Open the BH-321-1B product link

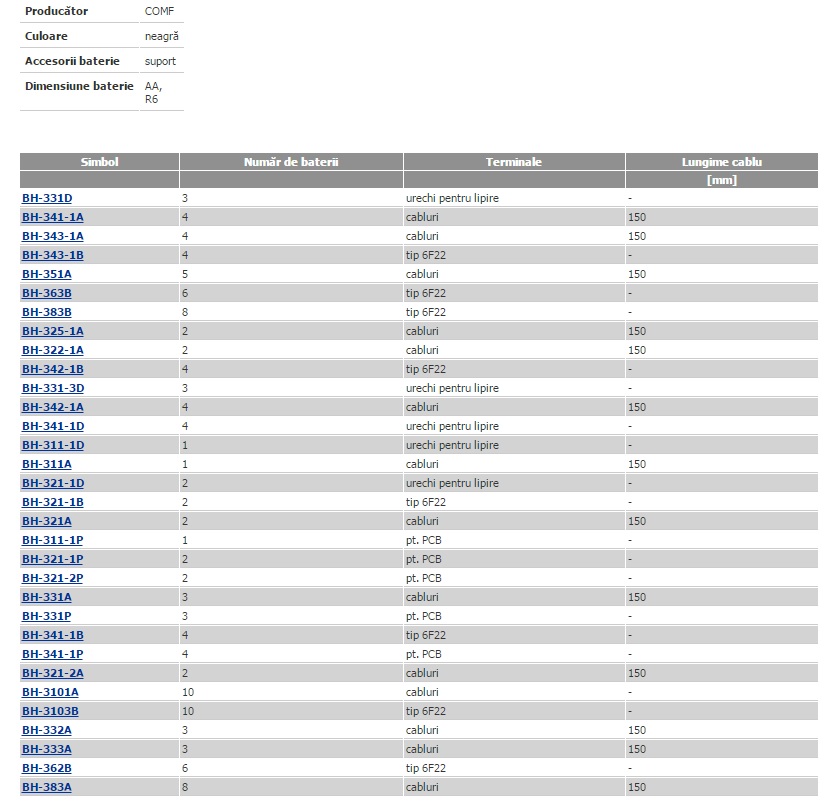pos(53,502)
